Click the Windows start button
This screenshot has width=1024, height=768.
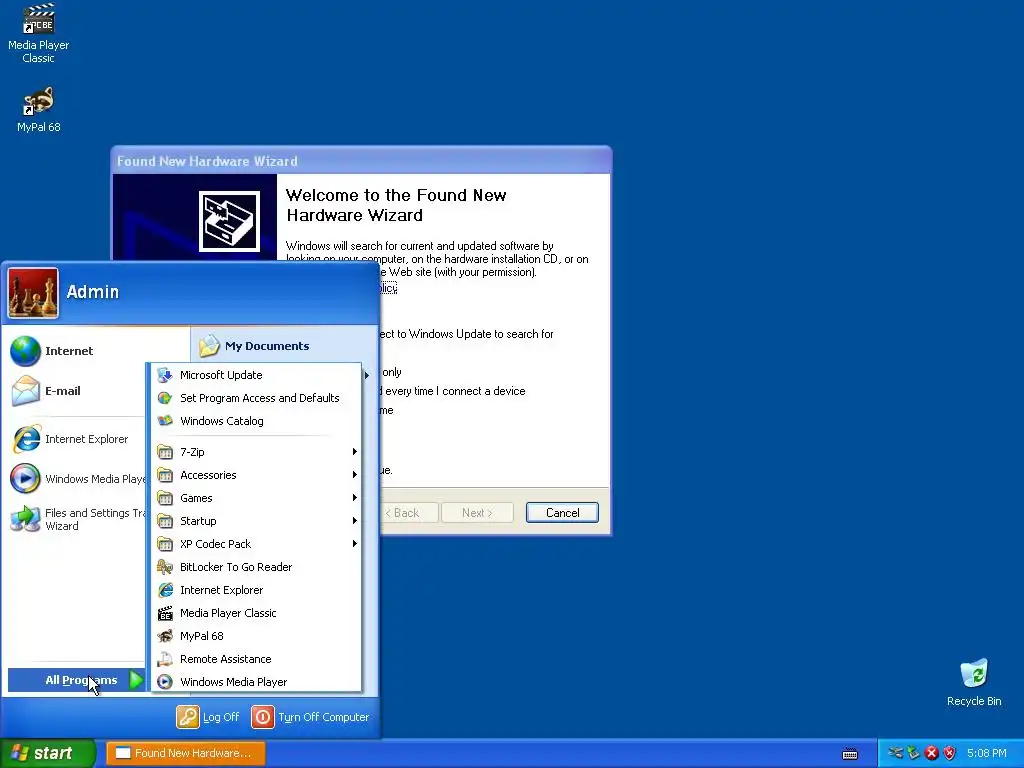click(48, 753)
